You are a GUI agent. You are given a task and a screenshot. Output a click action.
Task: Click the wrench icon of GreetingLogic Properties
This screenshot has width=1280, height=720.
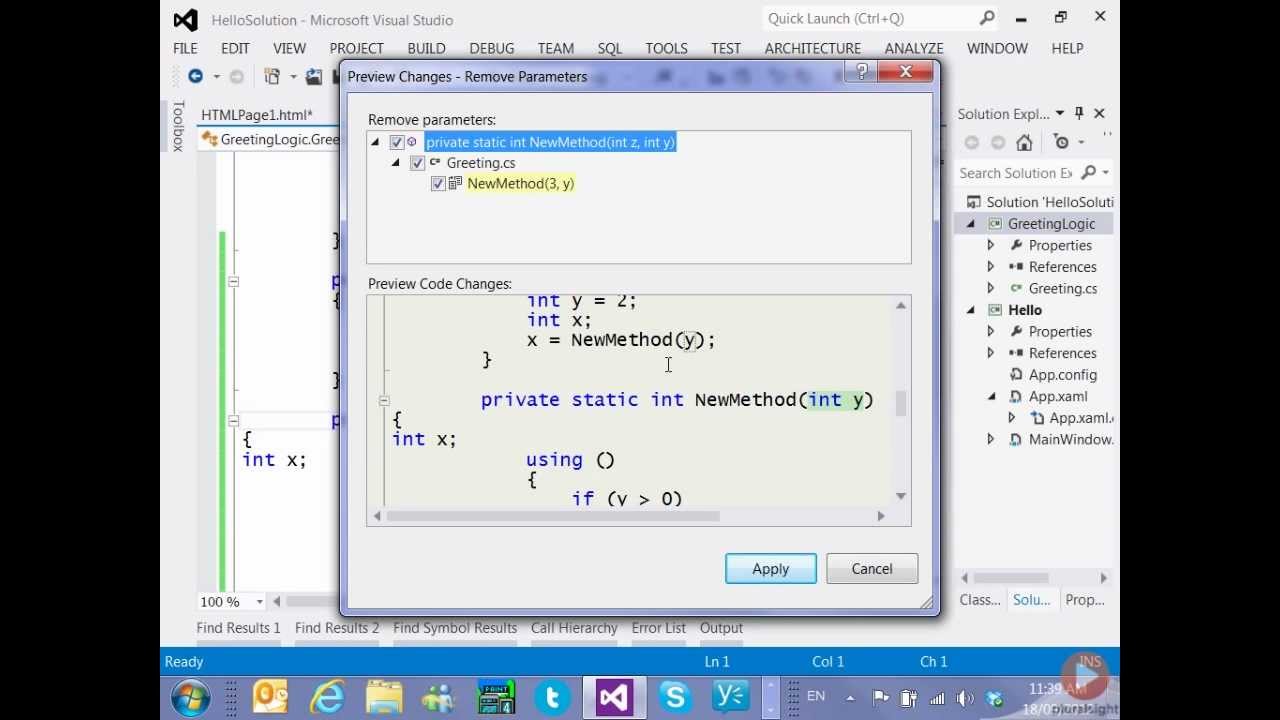point(1016,245)
